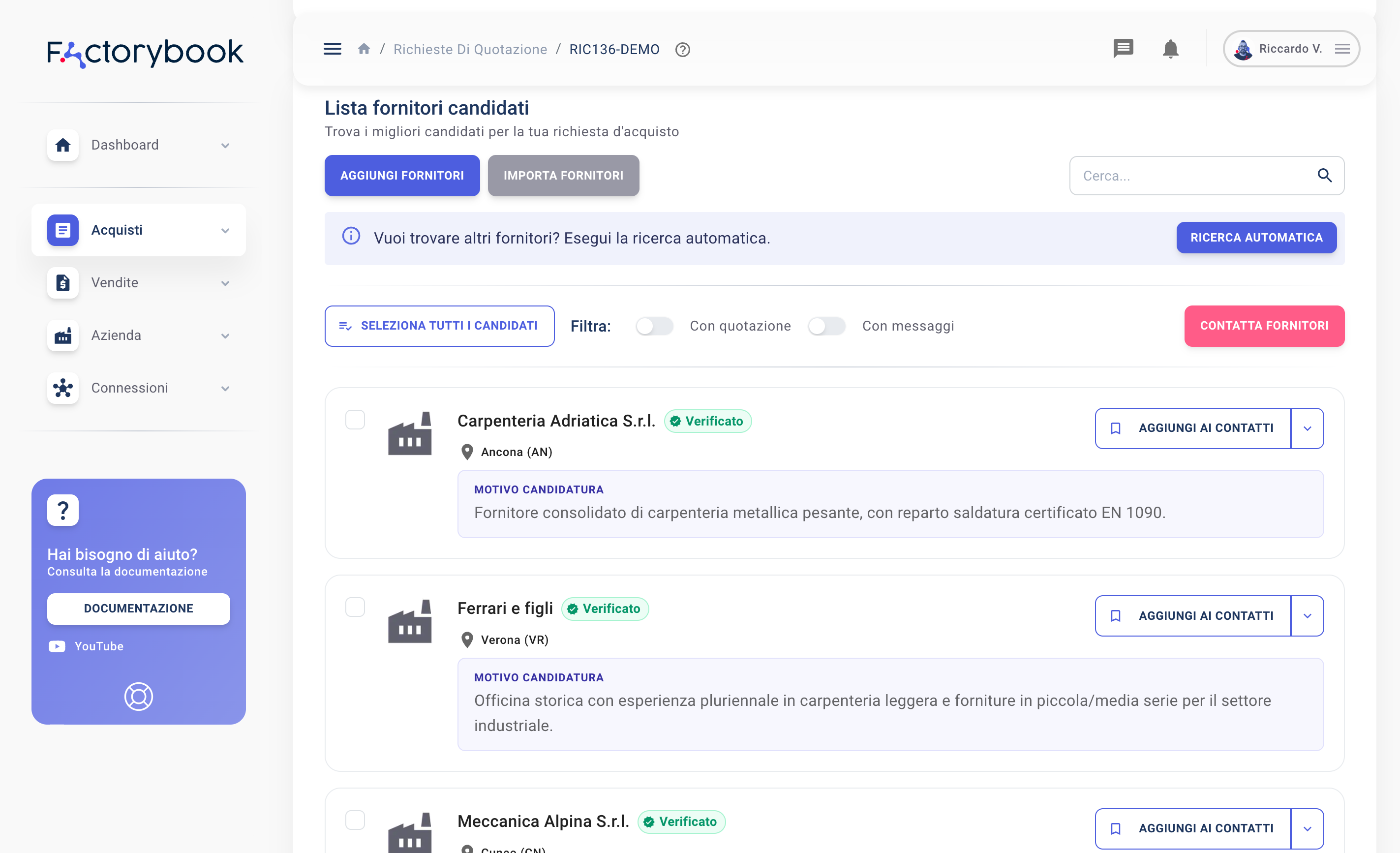Click the Ferrari e figli name
Viewport: 1400px width, 853px height.
tap(505, 609)
